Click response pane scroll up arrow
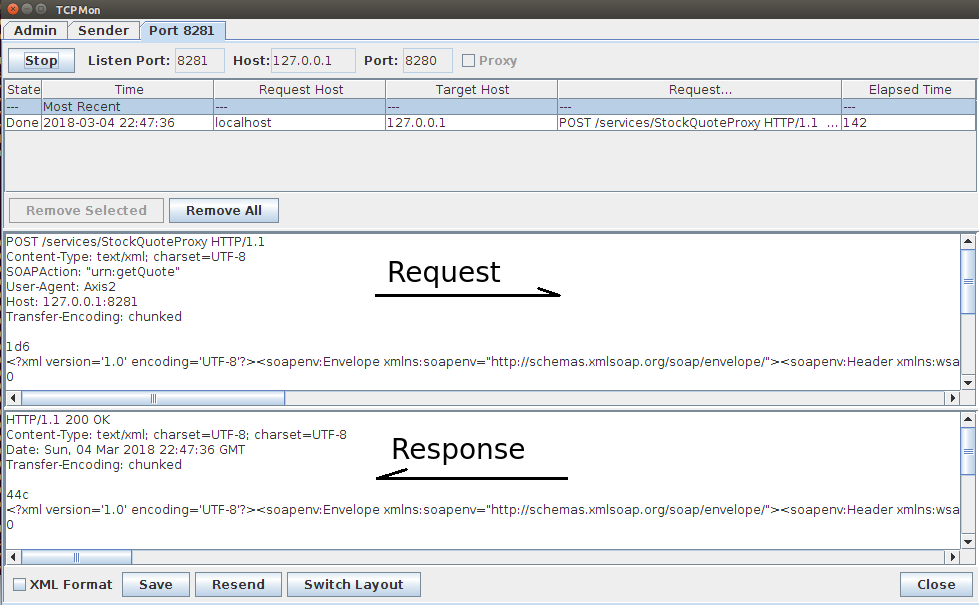Viewport: 979px width, 605px height. 967,418
